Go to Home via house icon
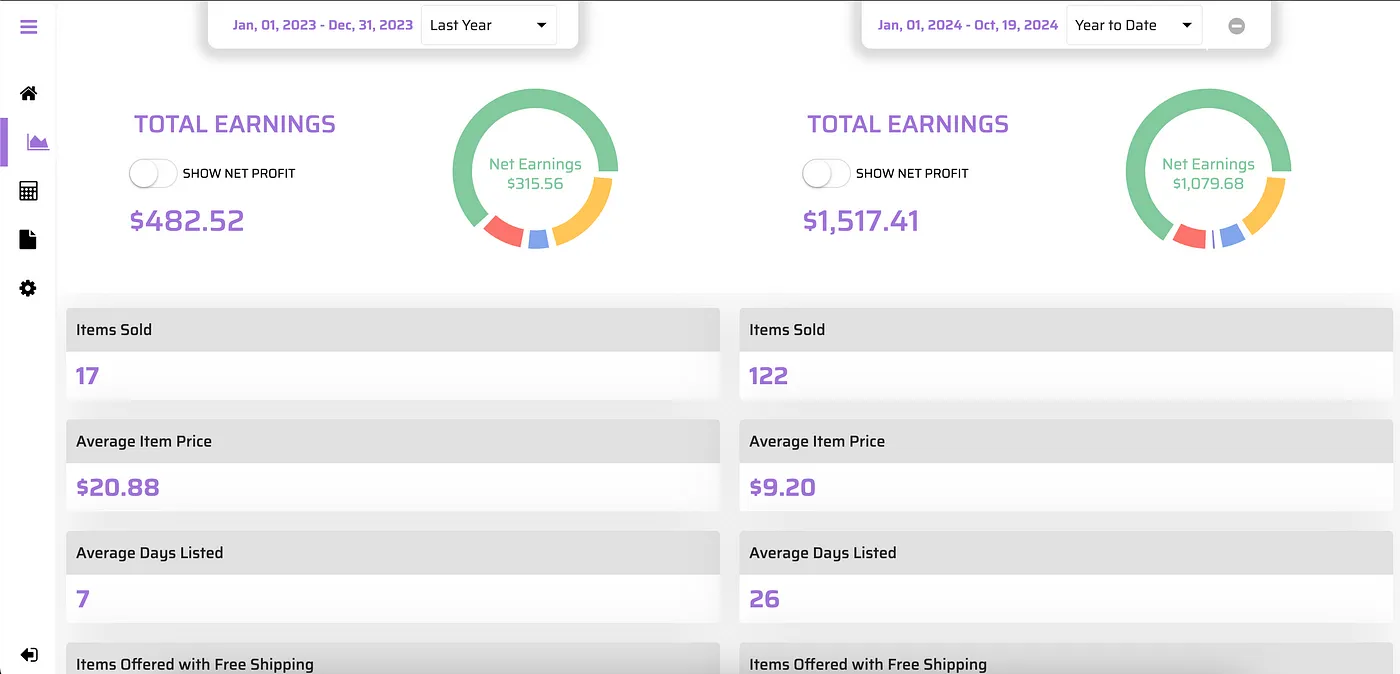 [28, 93]
